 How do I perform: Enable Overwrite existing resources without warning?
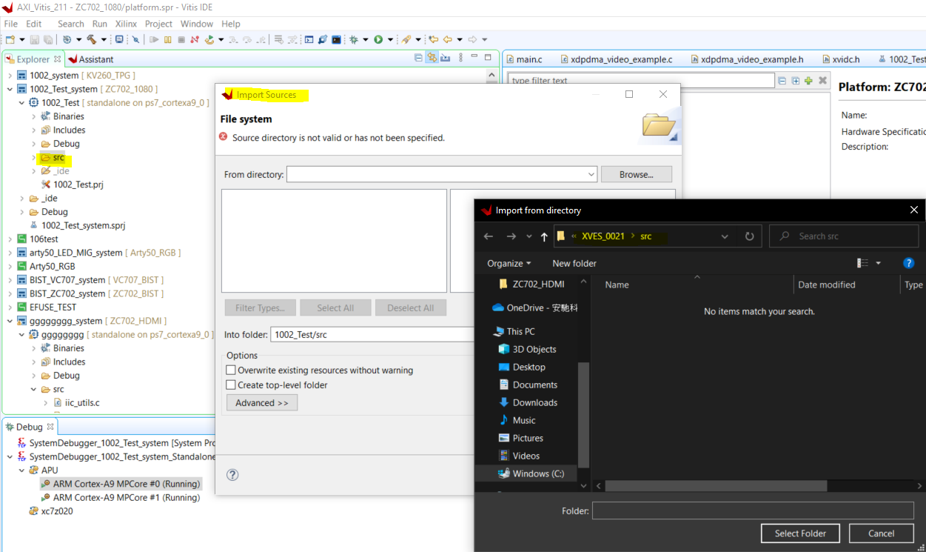[231, 370]
